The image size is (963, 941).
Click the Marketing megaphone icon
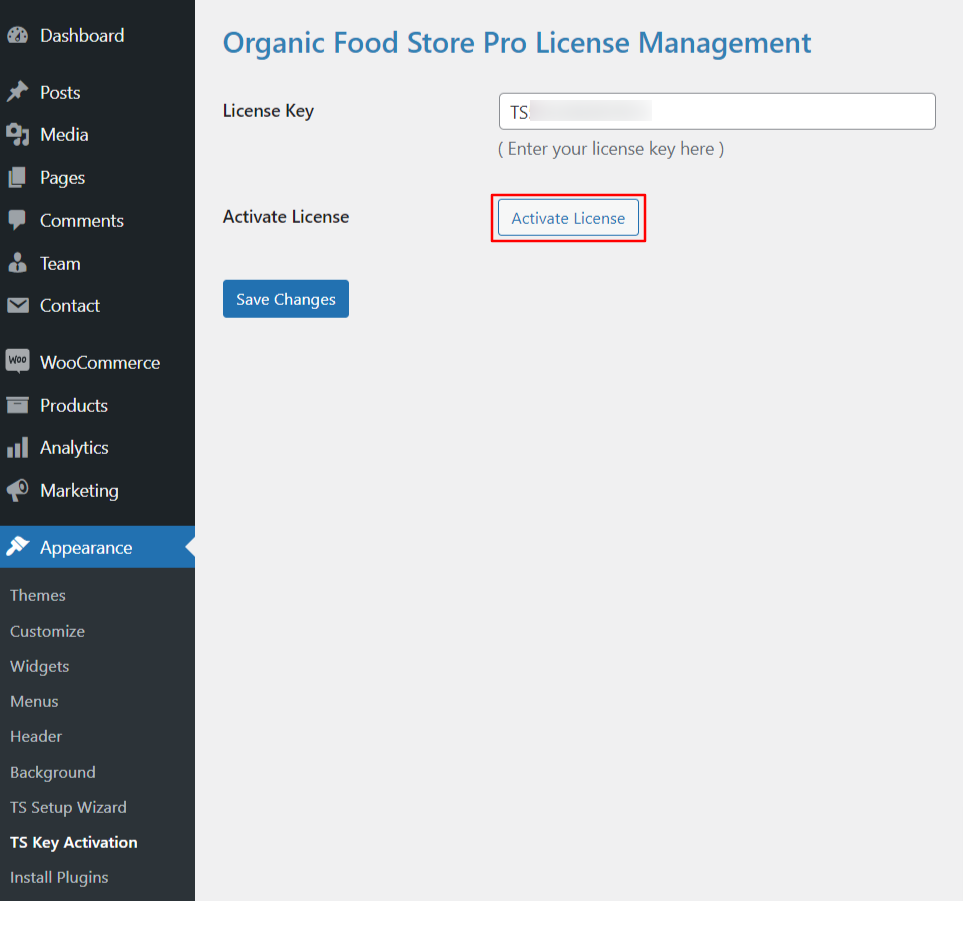coord(17,491)
